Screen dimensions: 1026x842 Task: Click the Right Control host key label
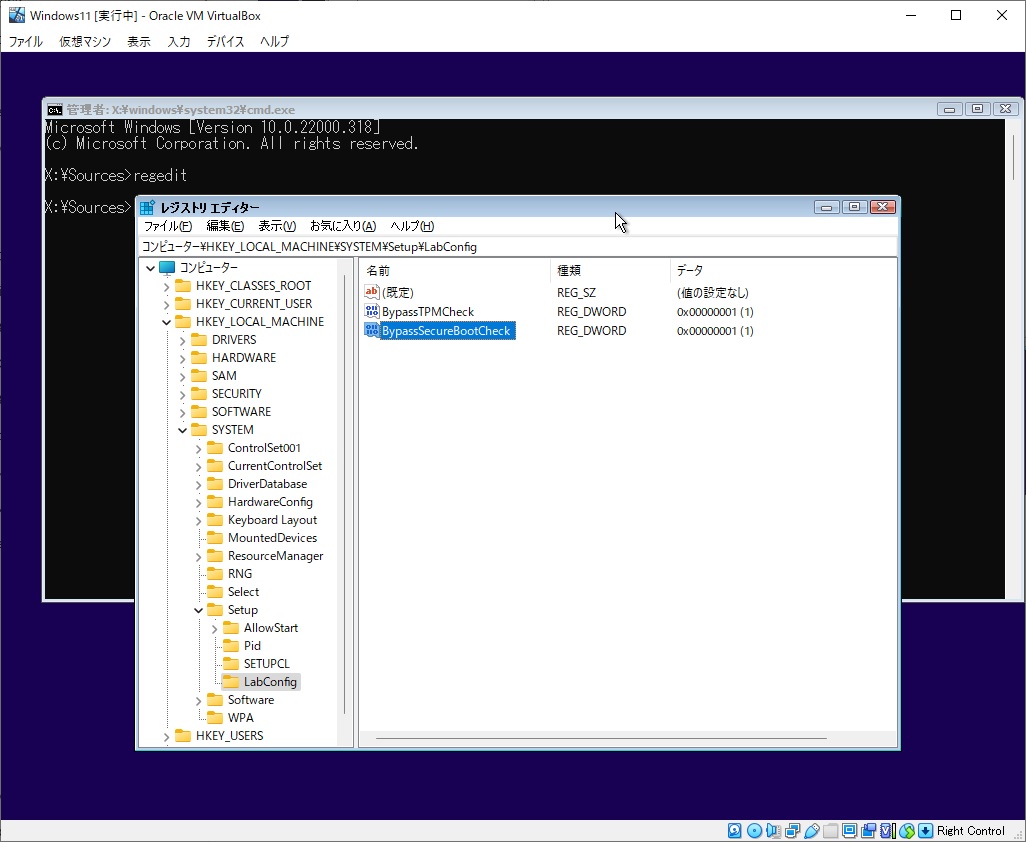[x=971, y=831]
